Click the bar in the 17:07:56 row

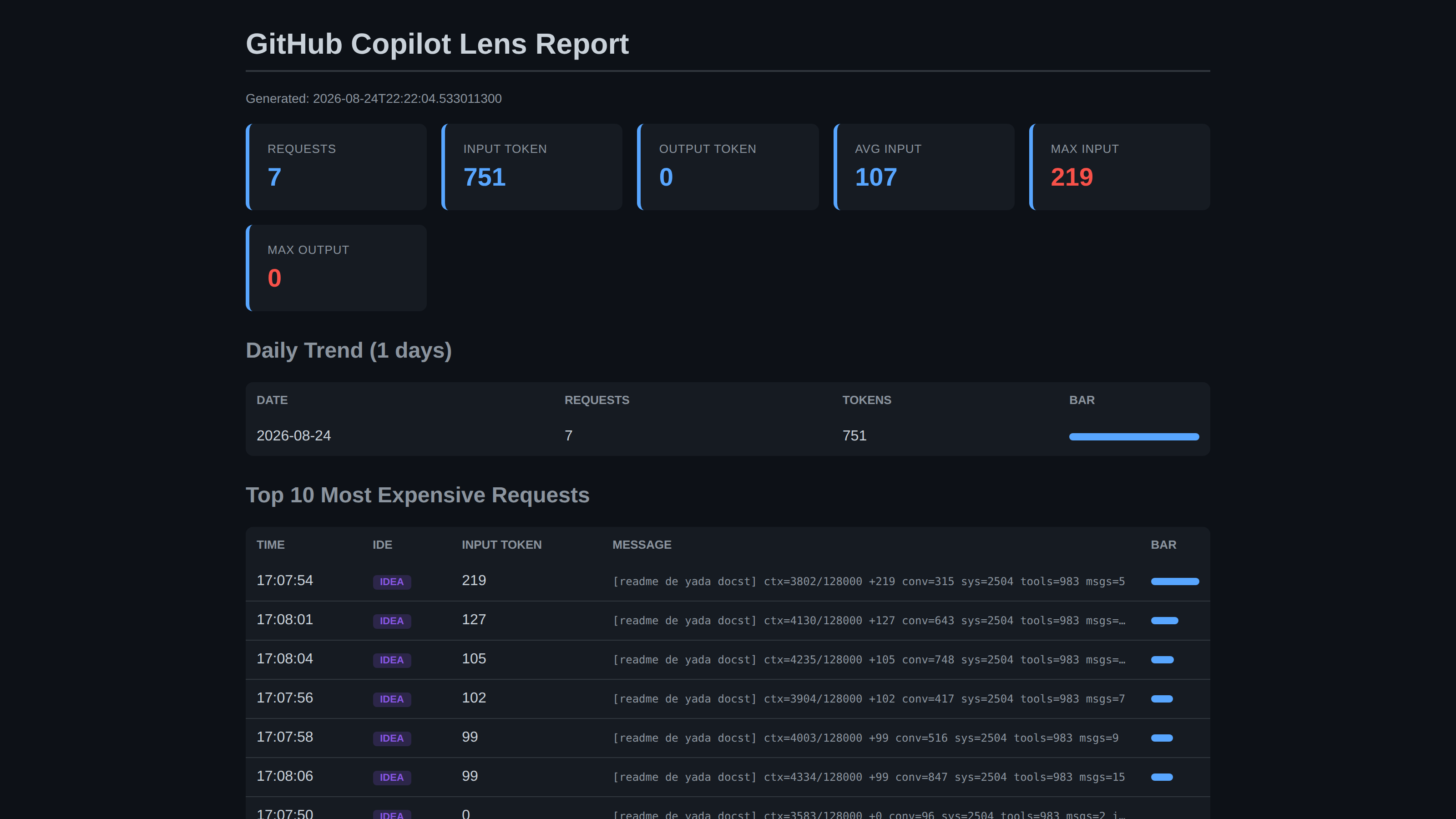(1162, 698)
